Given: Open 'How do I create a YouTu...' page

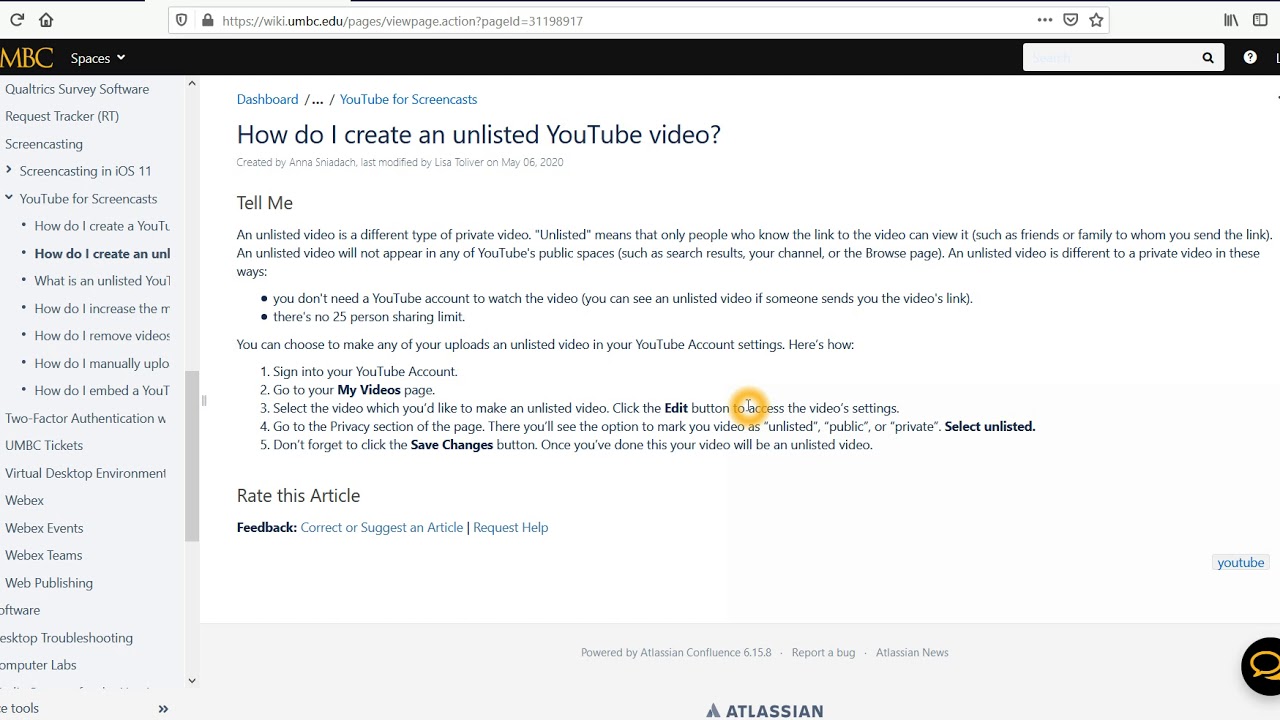Looking at the screenshot, I should pyautogui.click(x=102, y=226).
